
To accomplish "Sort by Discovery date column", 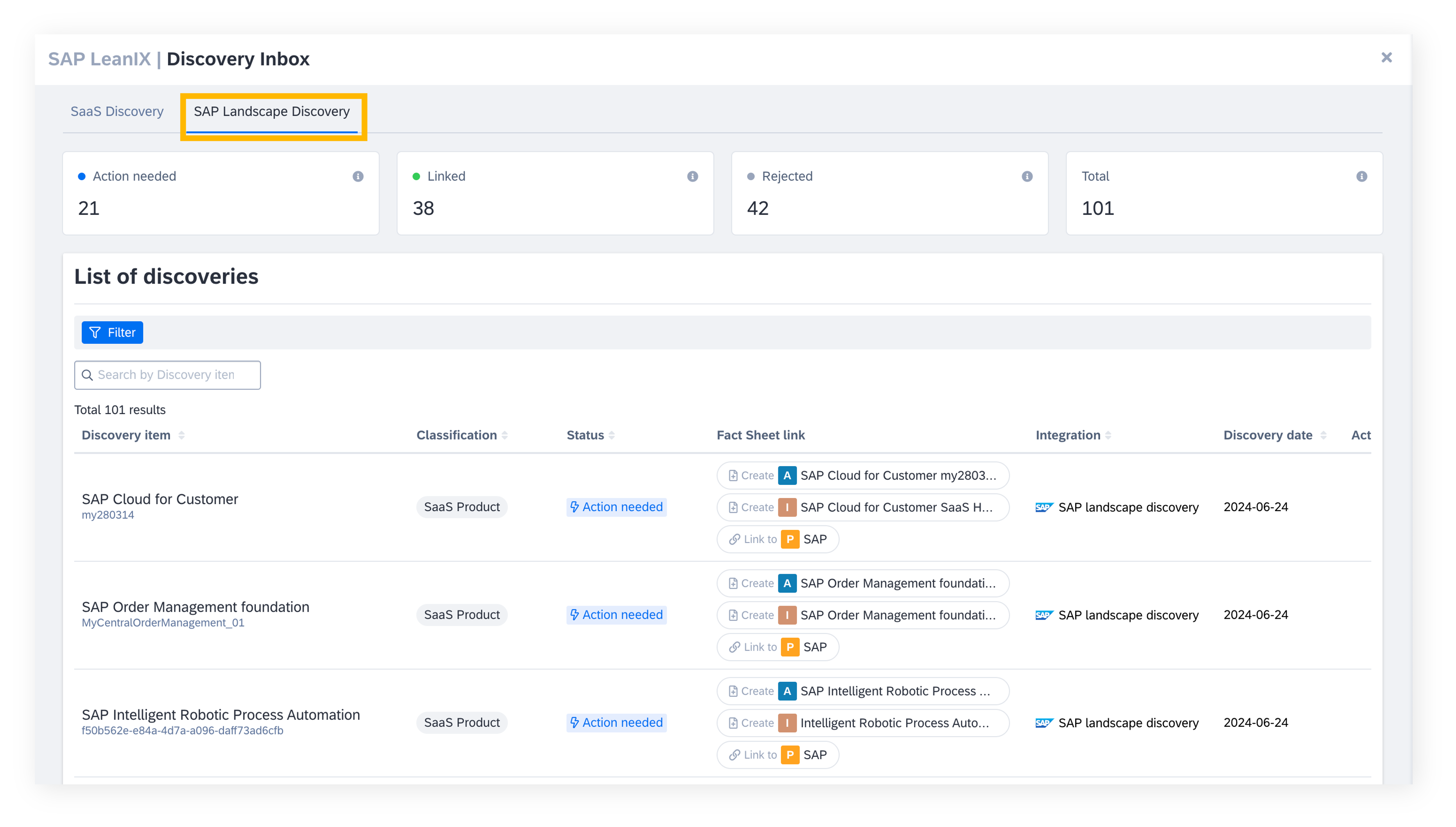I will pos(1324,435).
